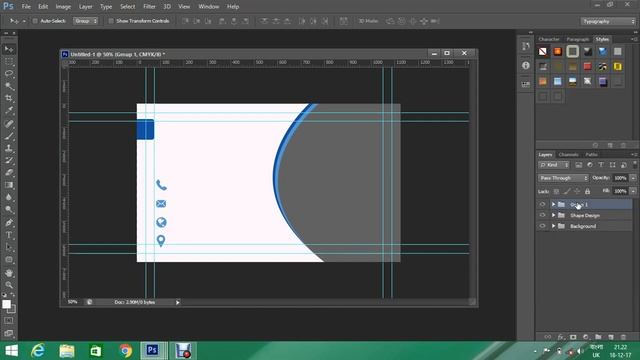Open the Info panel icon
This screenshot has width=640, height=360.
[526, 65]
